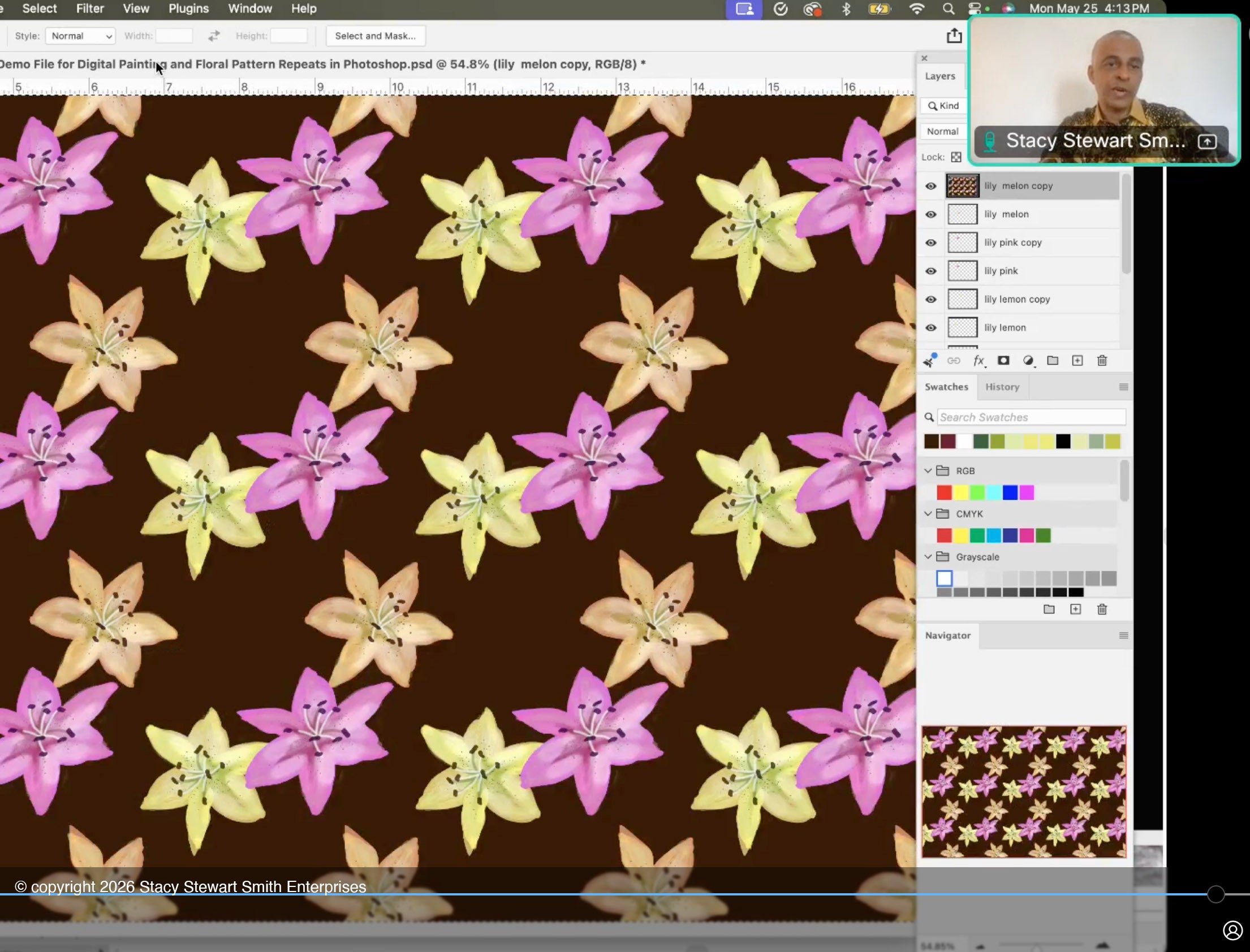This screenshot has height=952, width=1250.
Task: Add a layer mask icon
Action: click(x=1003, y=361)
